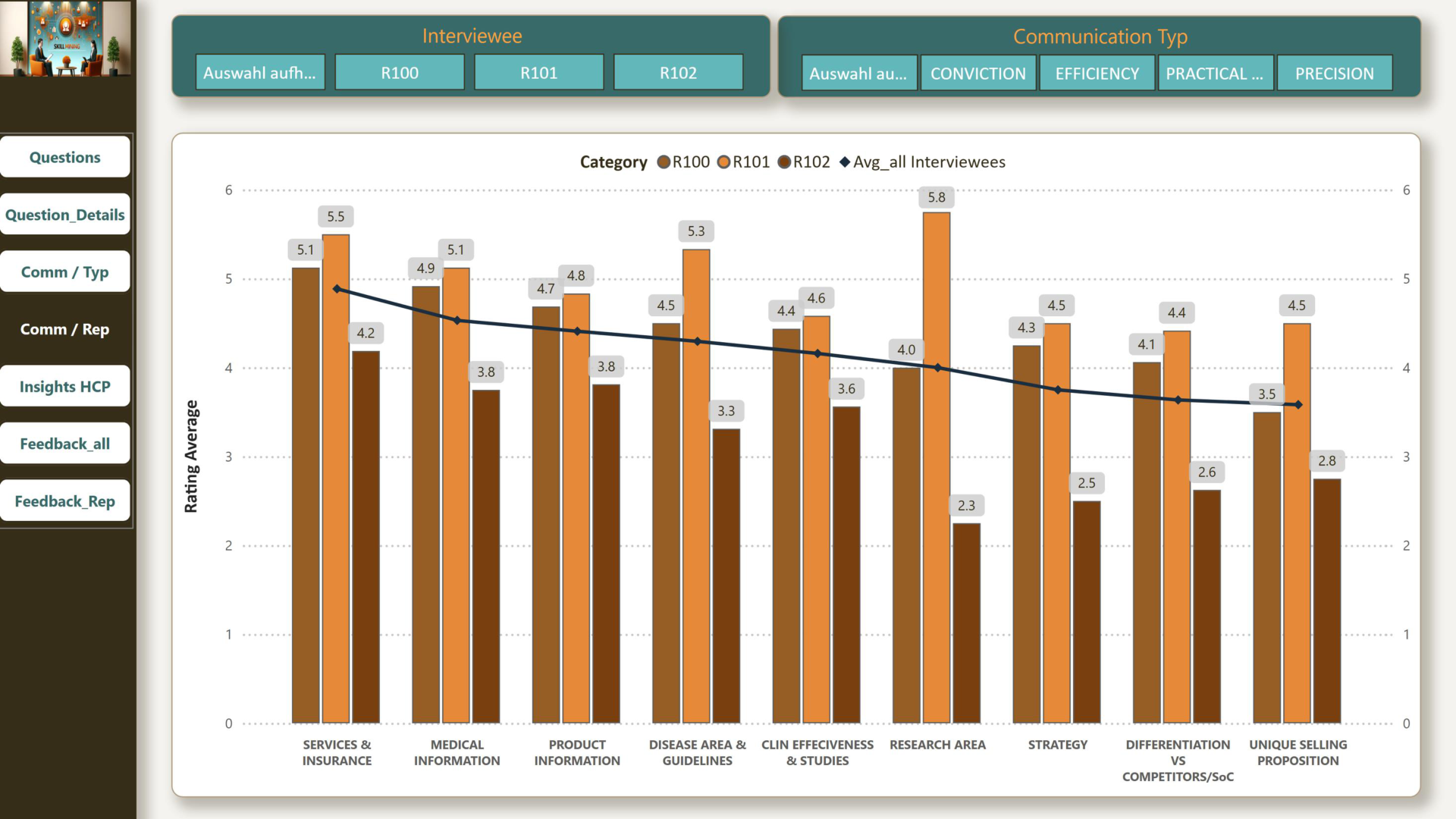The image size is (1456, 819).
Task: Click the DISEASE AREA & GUIDELINES axis label
Action: click(x=698, y=753)
